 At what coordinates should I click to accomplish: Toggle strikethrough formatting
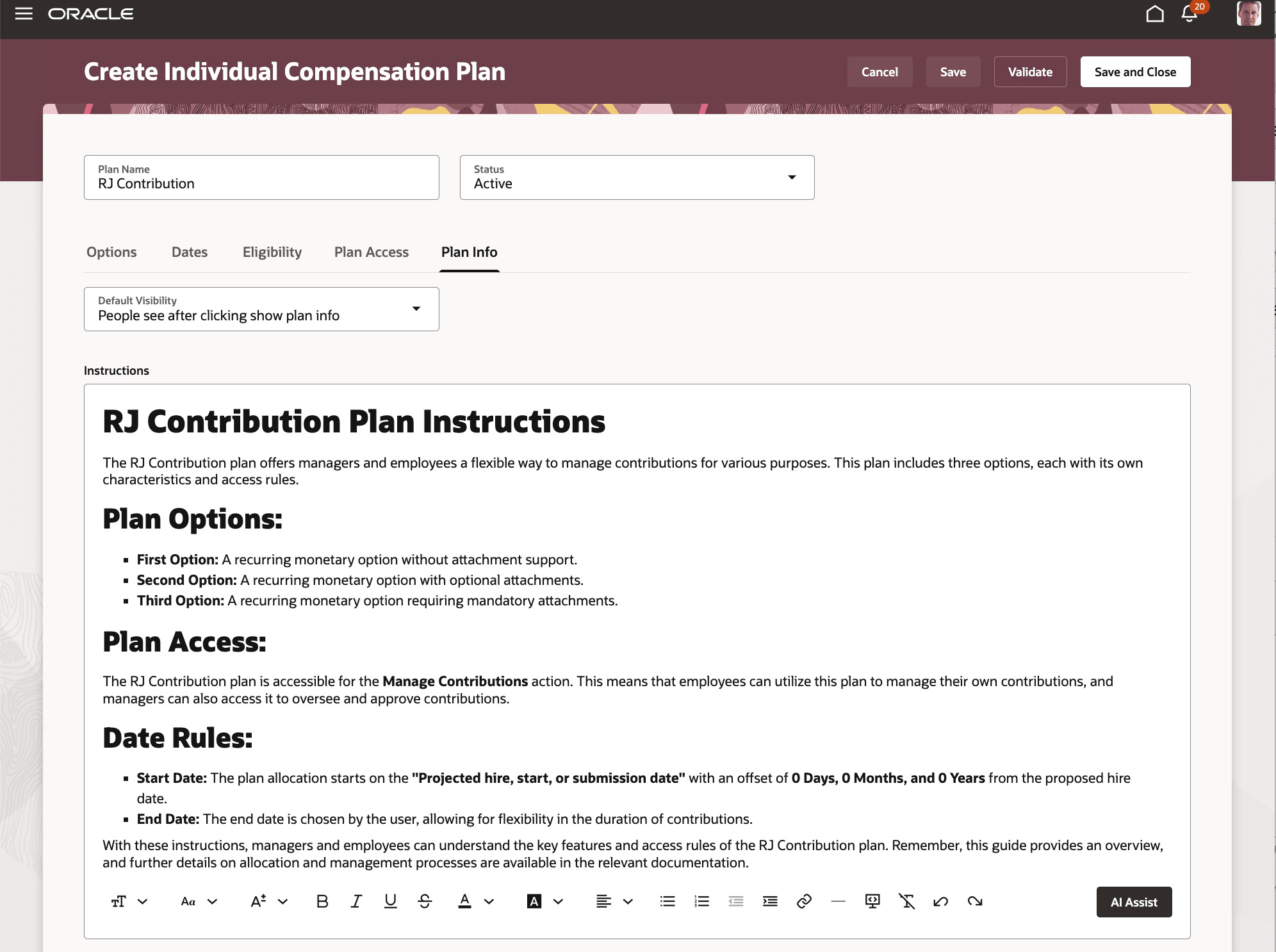pyautogui.click(x=425, y=901)
